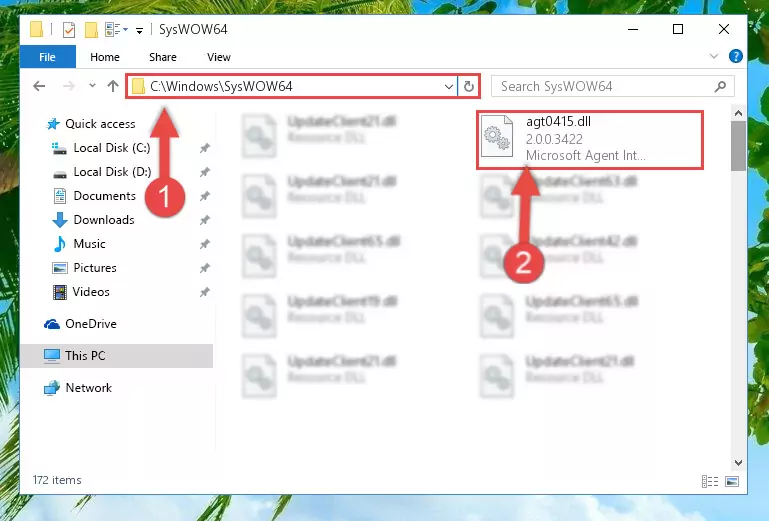Click the pin icon next to Pictures
Screen dimensions: 769x521
pyautogui.click(x=205, y=268)
